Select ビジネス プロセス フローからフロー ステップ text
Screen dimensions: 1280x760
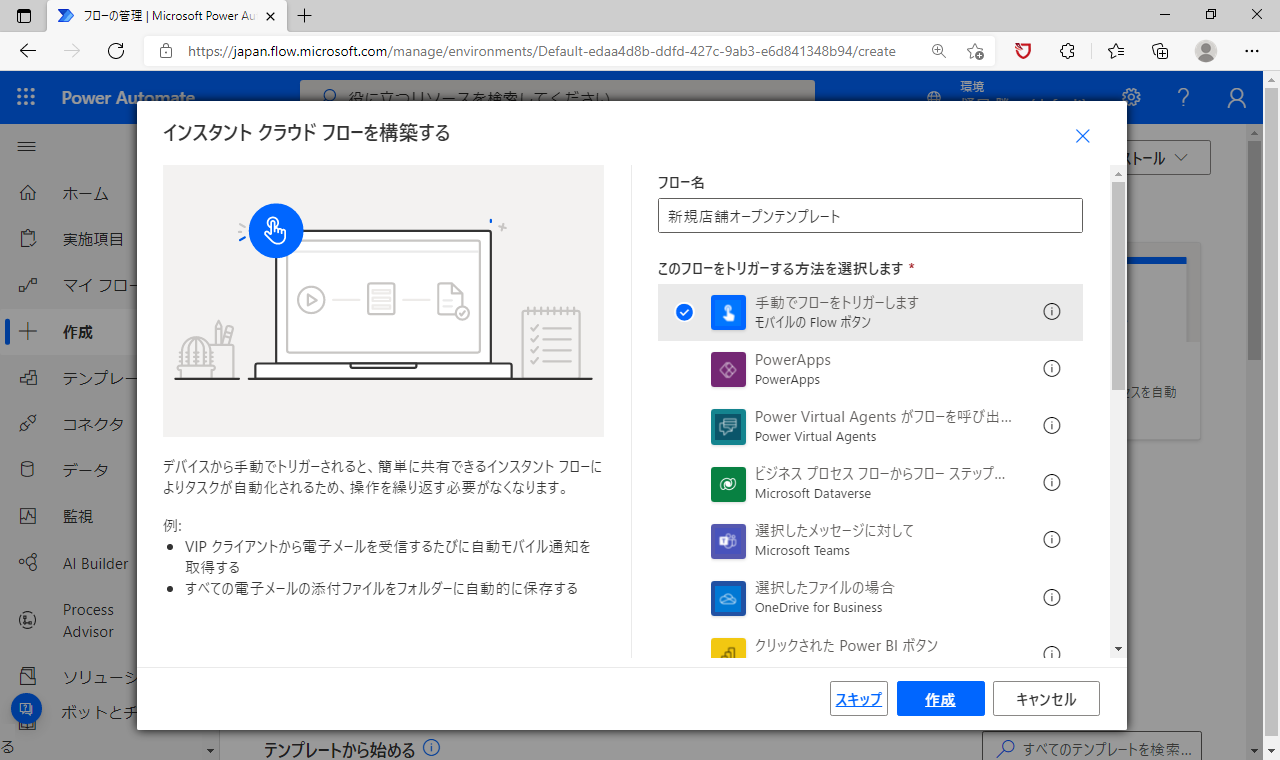pos(880,473)
